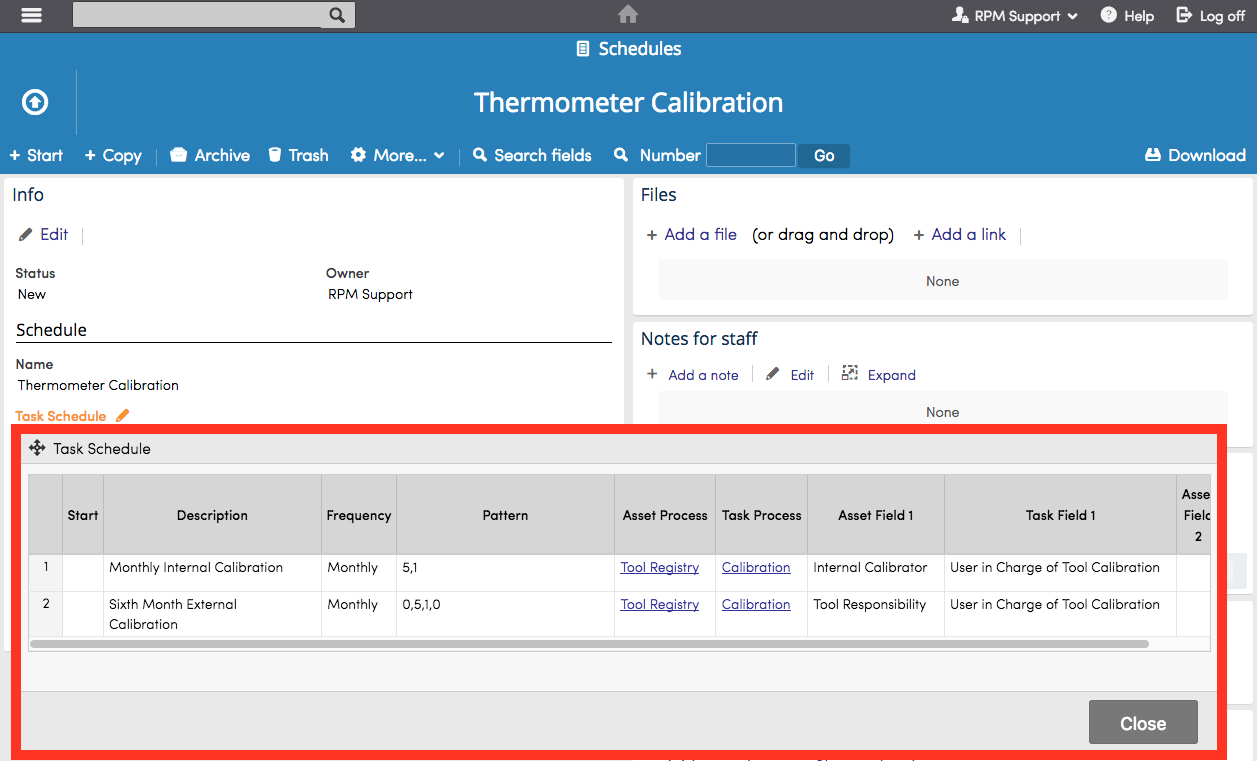The width and height of the screenshot is (1257, 761).
Task: Focus the Number input field
Action: pos(751,155)
